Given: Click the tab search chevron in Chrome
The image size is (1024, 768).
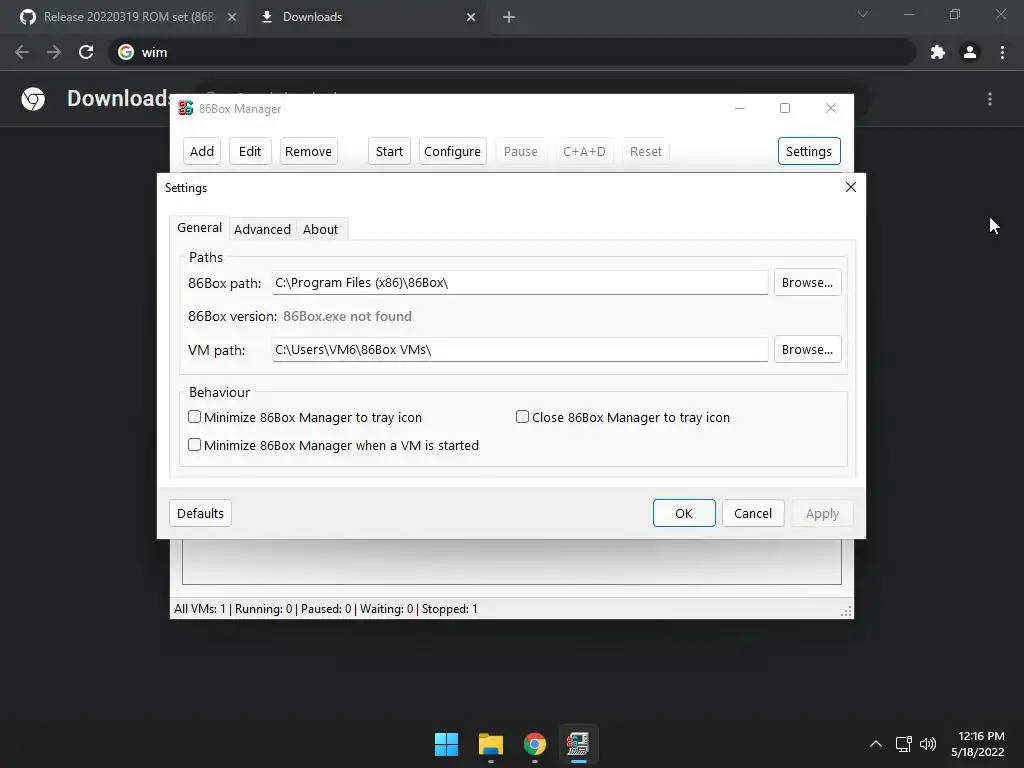Looking at the screenshot, I should [863, 14].
